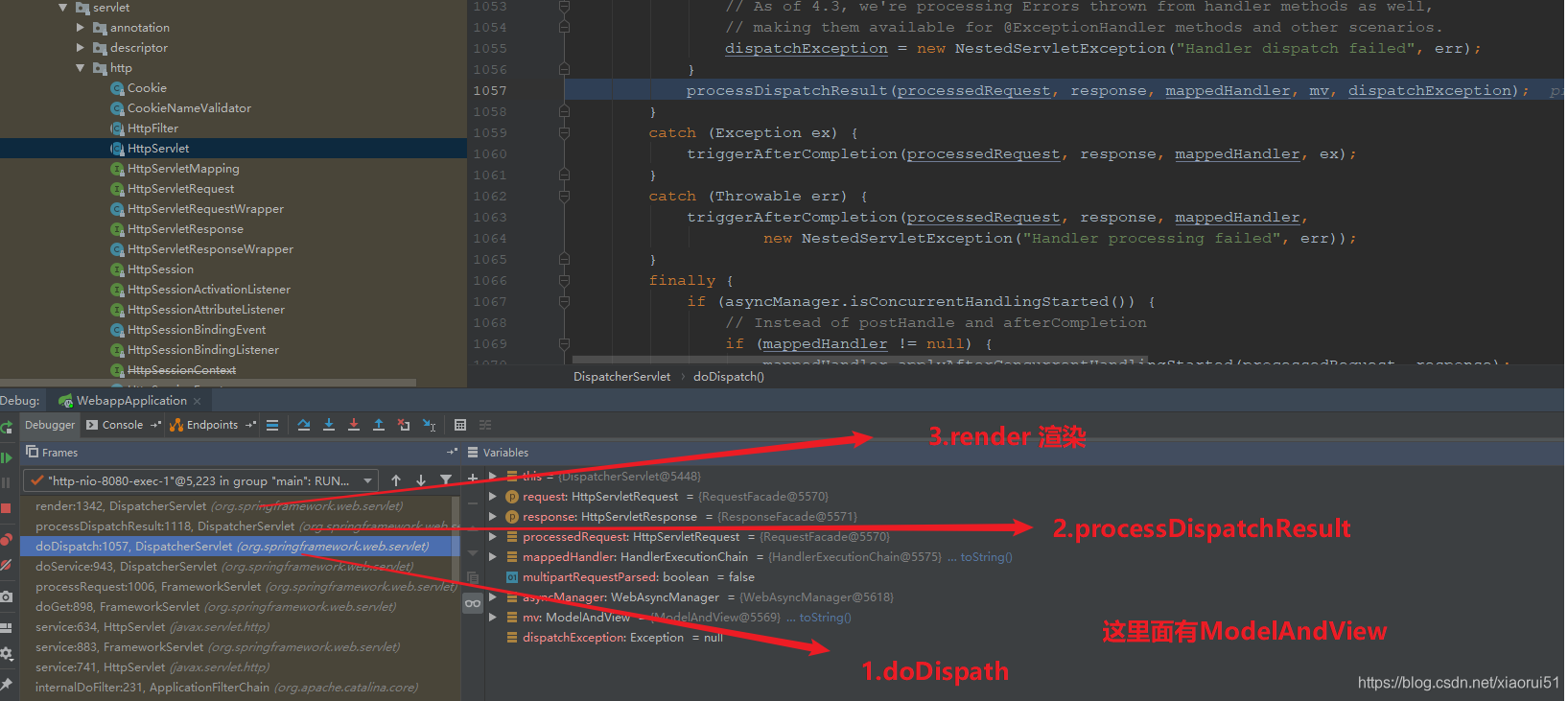Collapse the servlet package node
Viewport: 1568px width, 701px height.
(63, 8)
